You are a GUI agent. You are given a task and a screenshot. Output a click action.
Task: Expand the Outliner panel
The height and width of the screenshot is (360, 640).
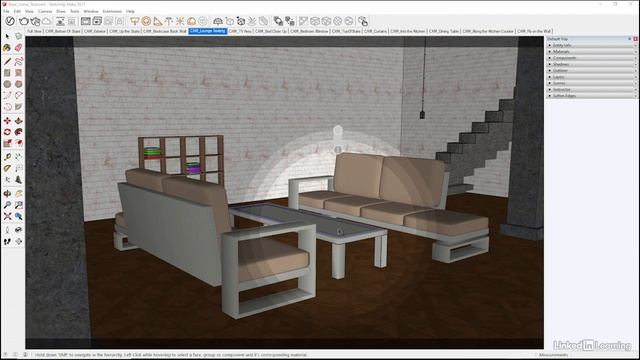(x=591, y=71)
